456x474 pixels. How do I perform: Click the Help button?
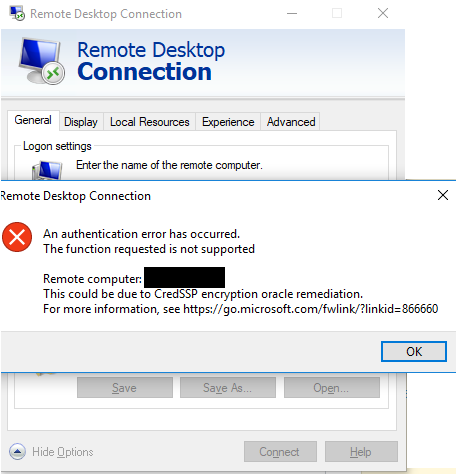click(x=361, y=452)
